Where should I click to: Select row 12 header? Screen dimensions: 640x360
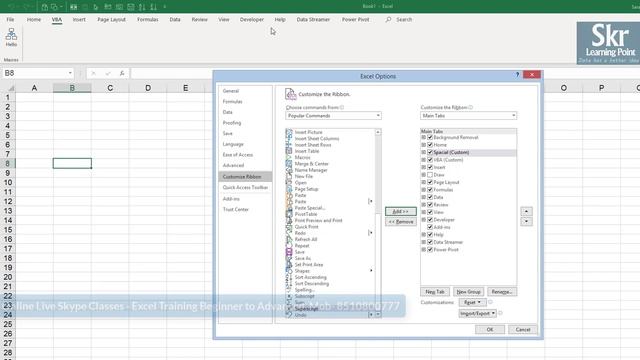pos(8,202)
